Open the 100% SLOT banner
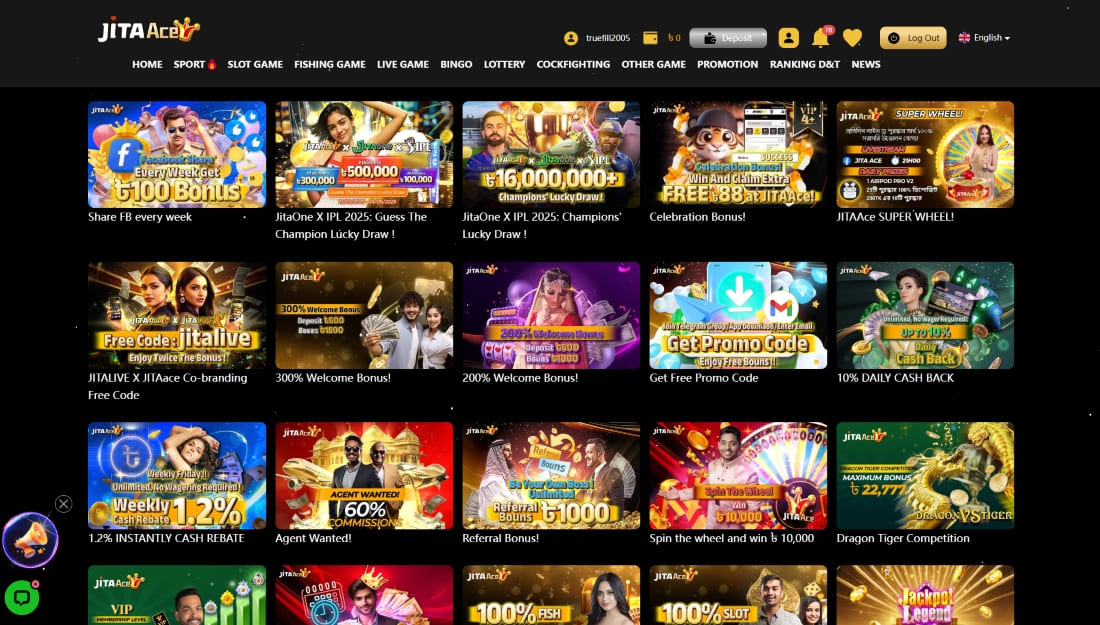Image resolution: width=1100 pixels, height=625 pixels. (738, 595)
